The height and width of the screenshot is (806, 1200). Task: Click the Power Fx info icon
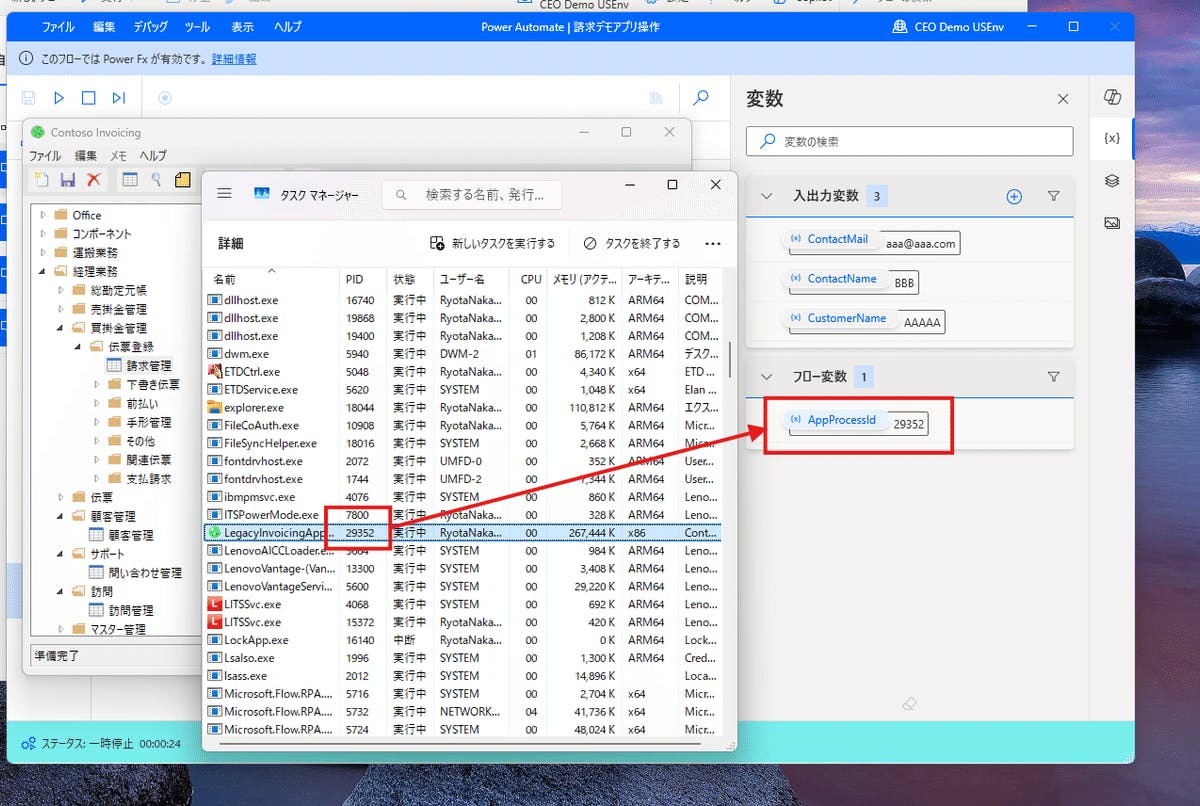[x=27, y=59]
